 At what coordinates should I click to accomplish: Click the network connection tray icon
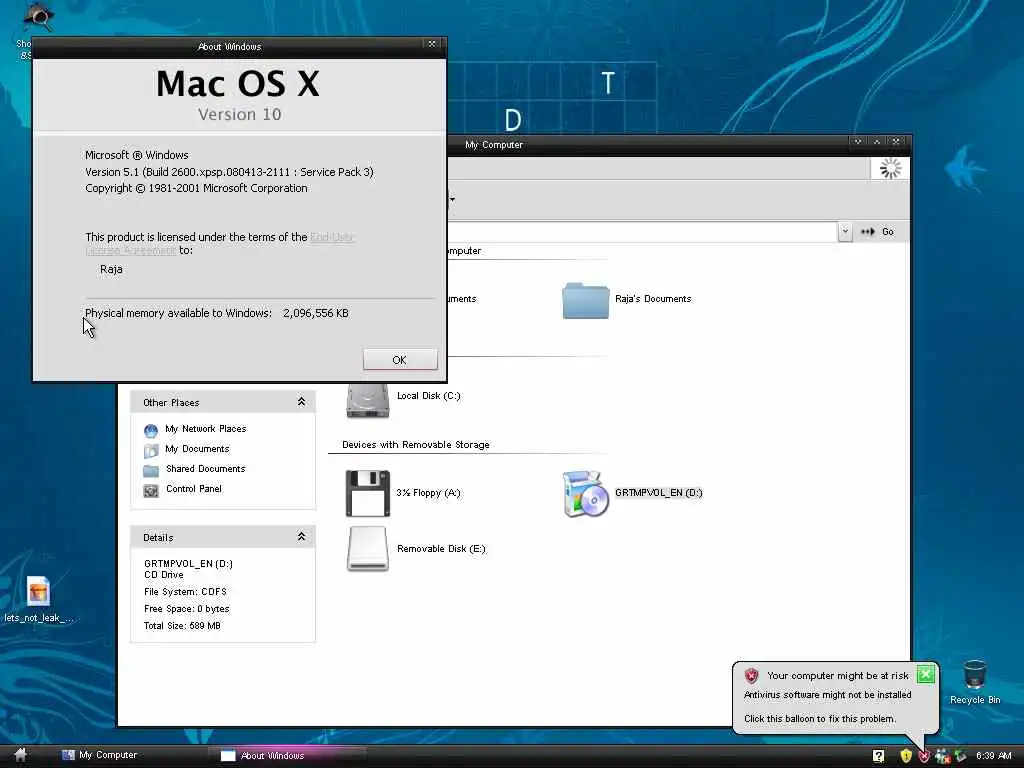tap(942, 756)
